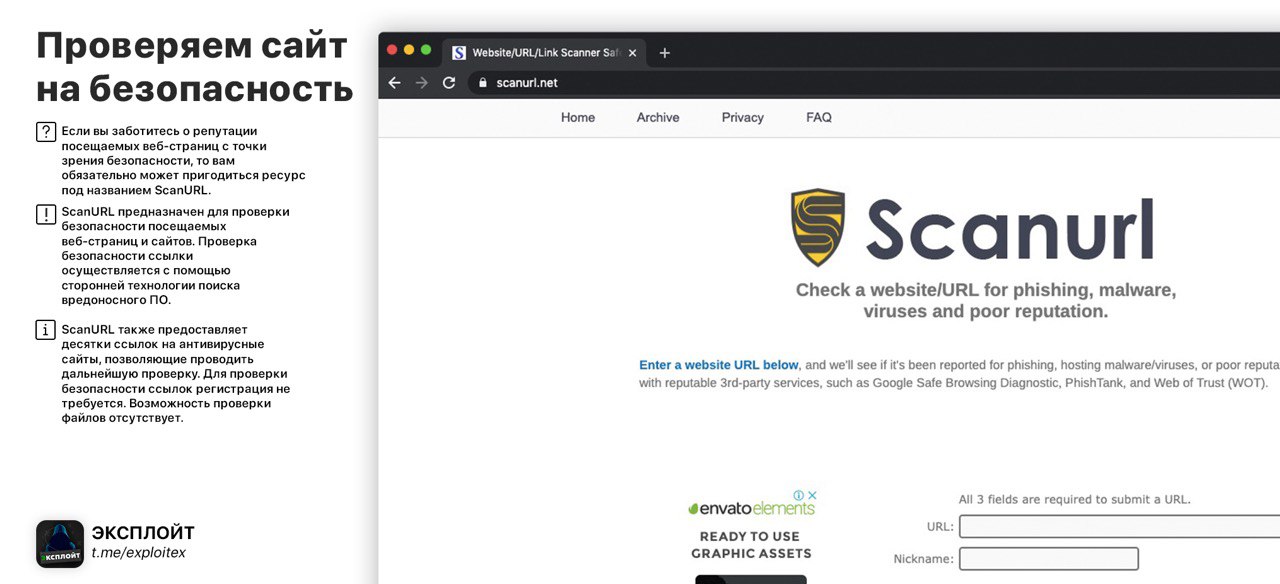
Task: Click the green maximize window button
Action: coord(426,49)
